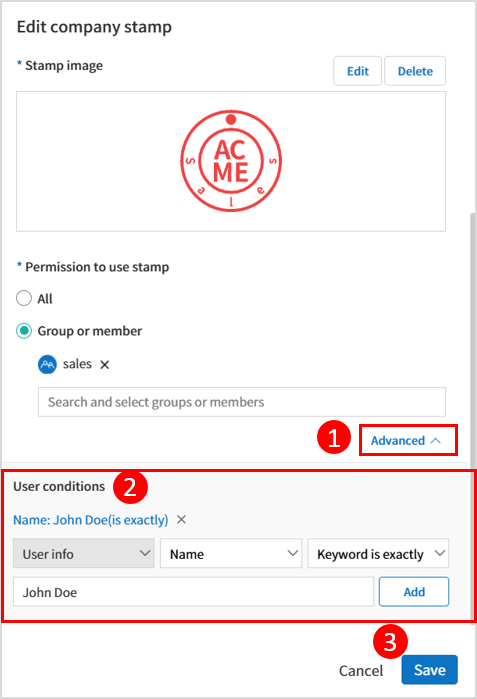Image resolution: width=477 pixels, height=699 pixels.
Task: Open the User info dropdown
Action: (x=84, y=553)
